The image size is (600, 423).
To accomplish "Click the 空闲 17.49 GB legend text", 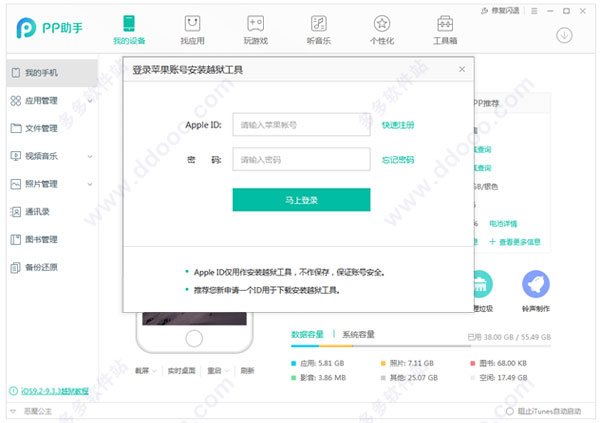I will pos(503,378).
